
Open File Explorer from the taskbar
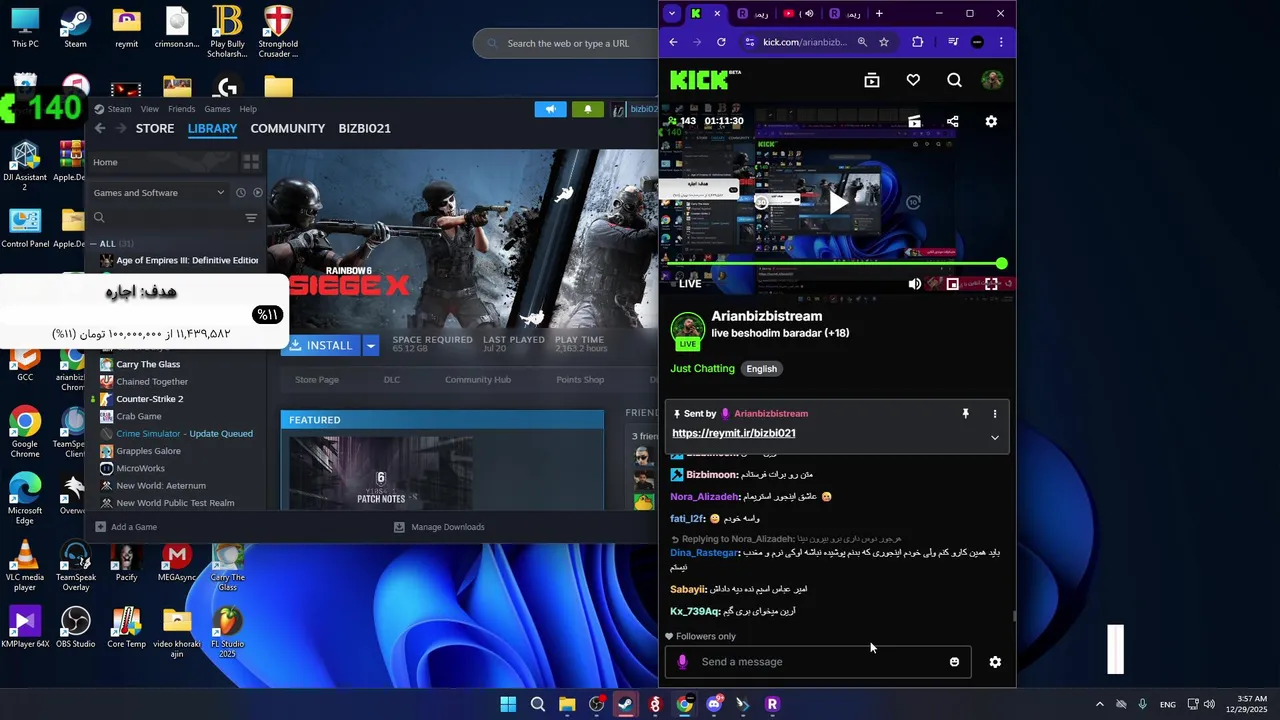click(x=567, y=704)
